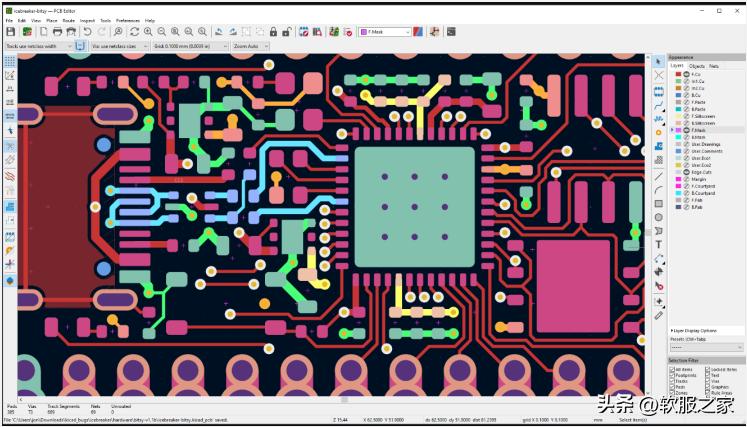The image size is (747, 427).
Task: Click the Refresh view icon
Action: click(134, 32)
